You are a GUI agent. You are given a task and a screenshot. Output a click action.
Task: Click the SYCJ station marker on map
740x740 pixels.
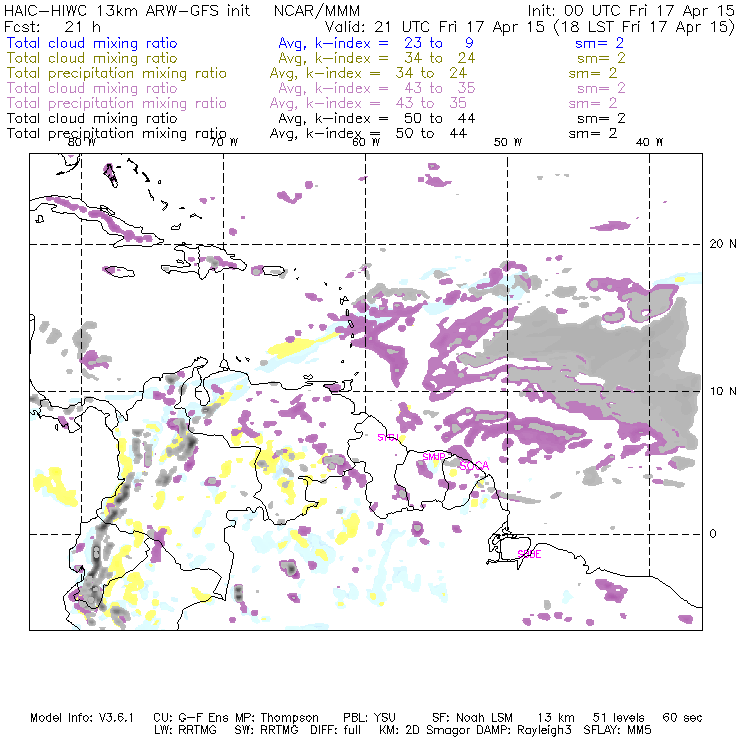[x=388, y=437]
